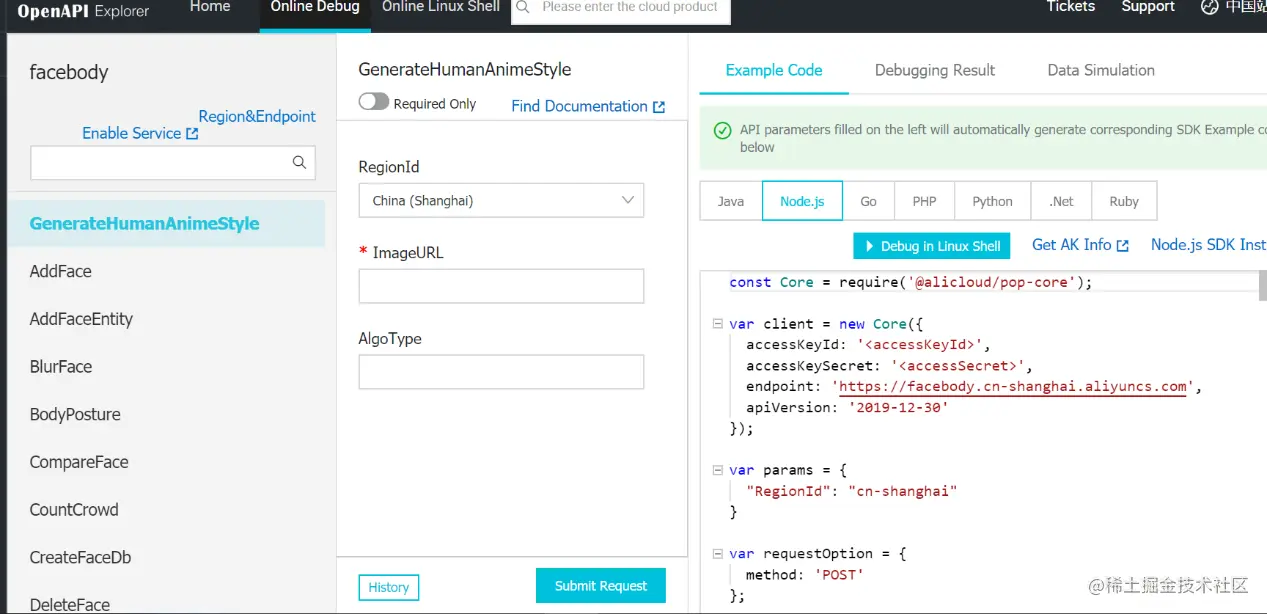Click the facebody product title
The height and width of the screenshot is (614, 1267).
click(69, 72)
